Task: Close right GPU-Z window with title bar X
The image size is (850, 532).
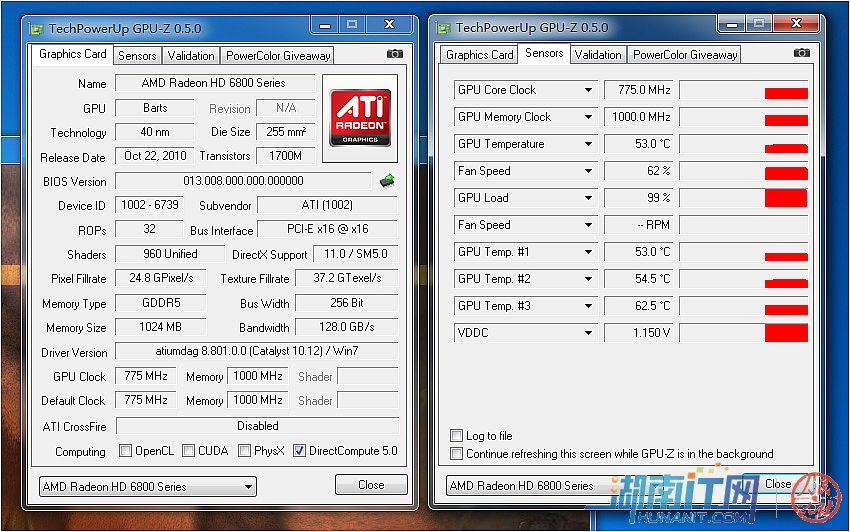Action: click(x=796, y=23)
